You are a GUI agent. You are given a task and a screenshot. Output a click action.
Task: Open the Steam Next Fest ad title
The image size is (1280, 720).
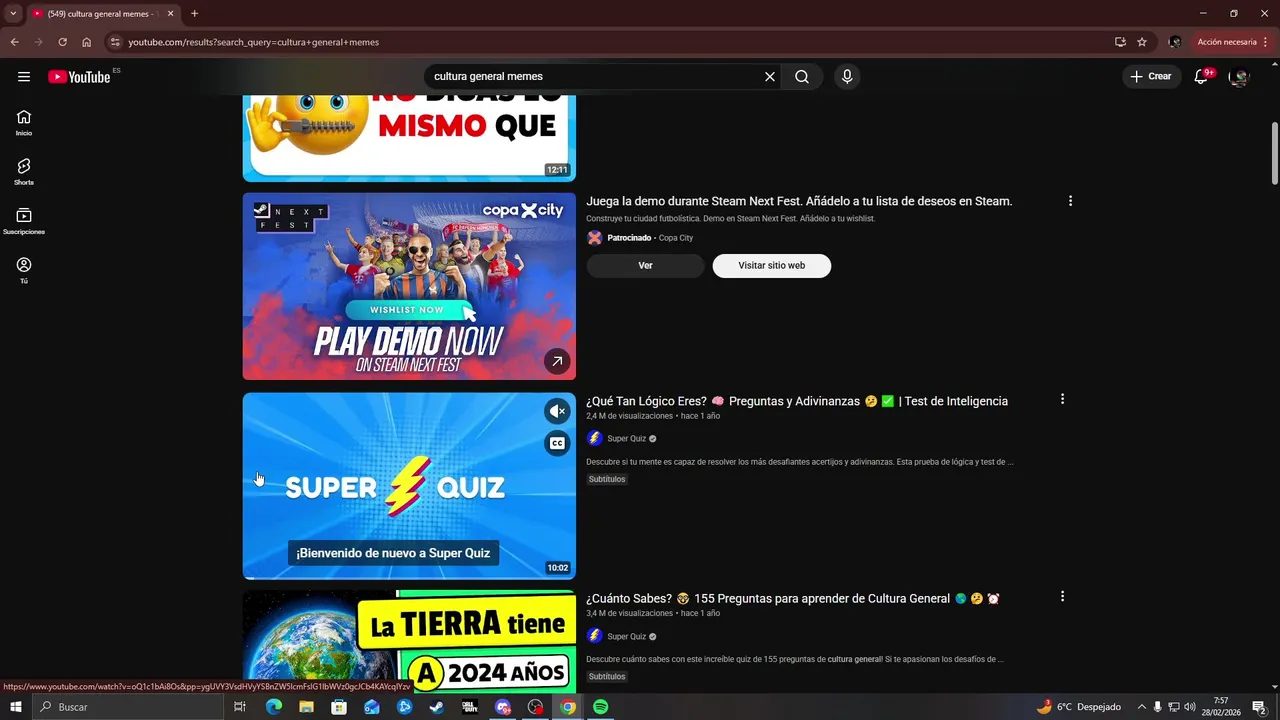[799, 201]
